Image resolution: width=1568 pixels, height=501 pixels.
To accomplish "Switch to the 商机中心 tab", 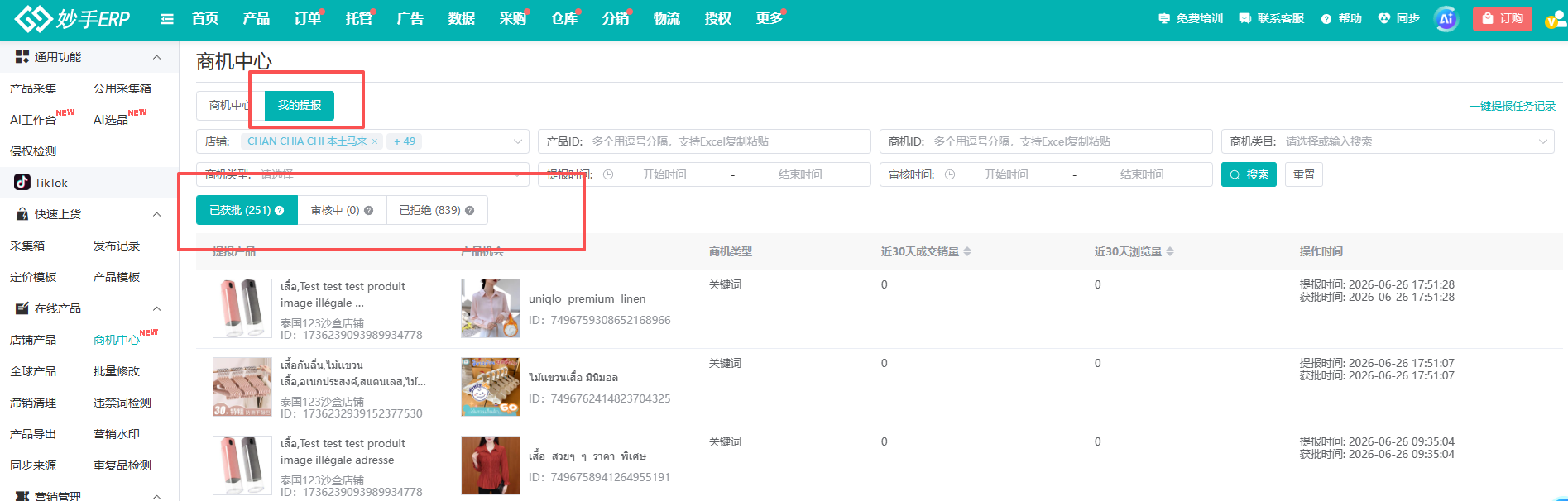I will pyautogui.click(x=230, y=105).
